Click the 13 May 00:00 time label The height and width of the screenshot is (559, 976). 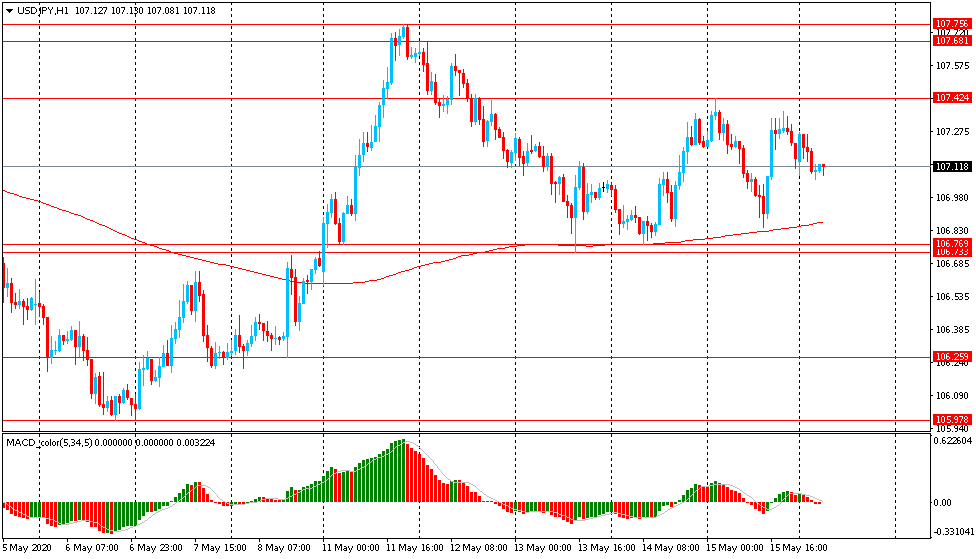click(x=543, y=547)
